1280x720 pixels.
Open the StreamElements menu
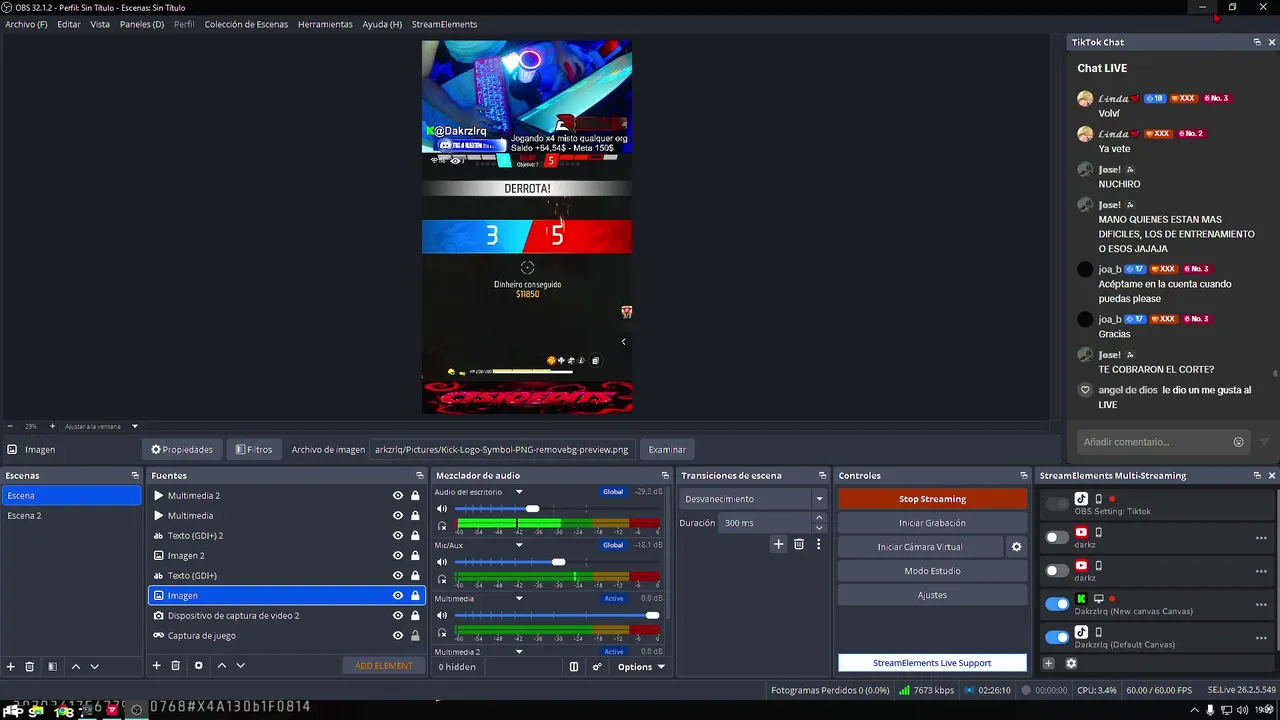click(x=445, y=24)
